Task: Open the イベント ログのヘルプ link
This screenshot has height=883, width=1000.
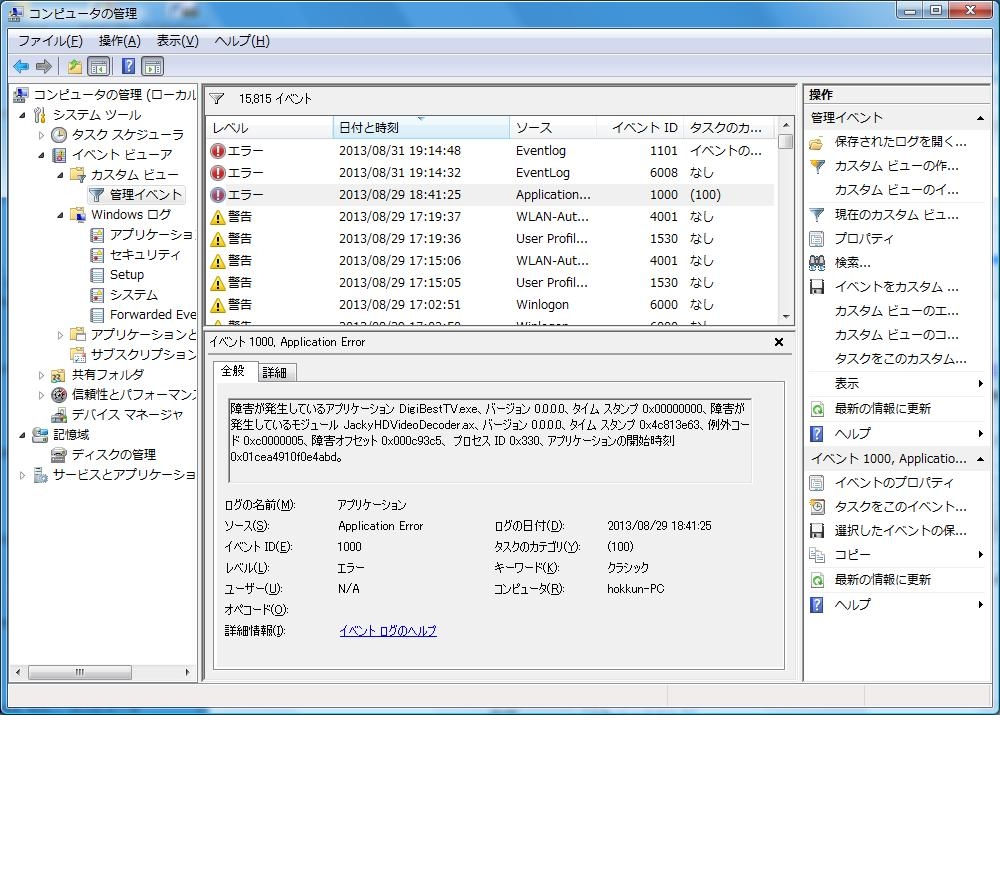Action: [x=388, y=631]
